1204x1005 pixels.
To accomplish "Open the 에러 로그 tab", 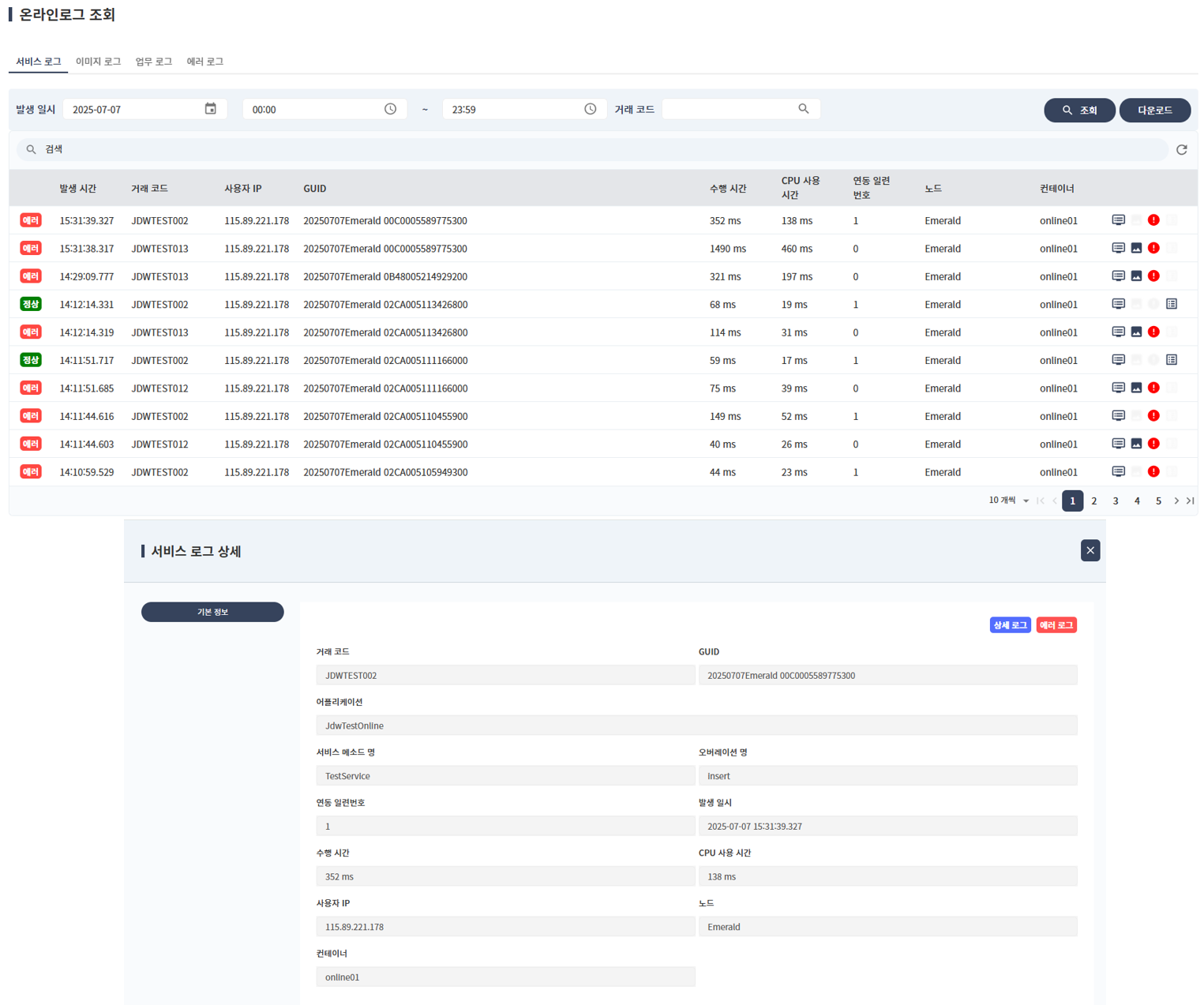I will click(204, 61).
